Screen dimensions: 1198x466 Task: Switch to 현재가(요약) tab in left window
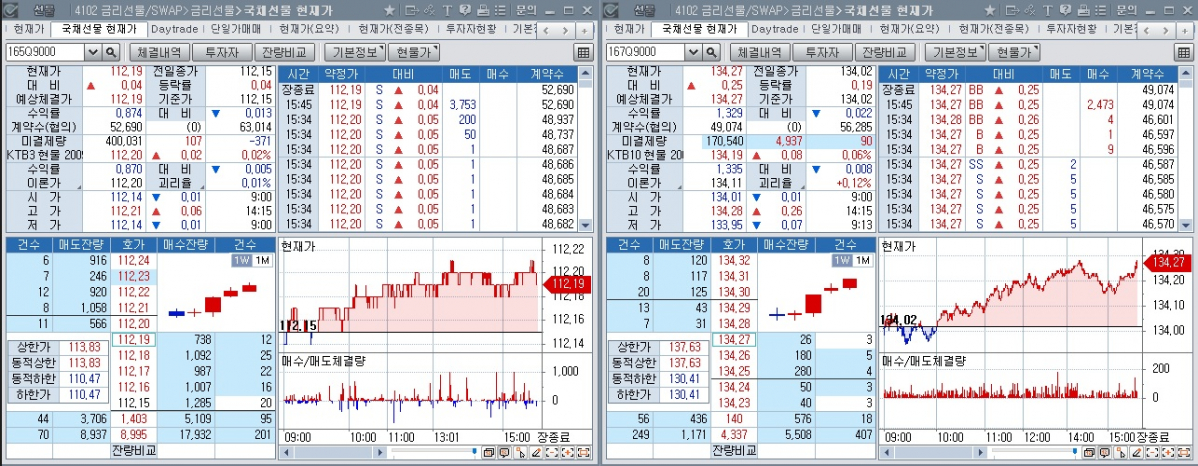(x=307, y=29)
